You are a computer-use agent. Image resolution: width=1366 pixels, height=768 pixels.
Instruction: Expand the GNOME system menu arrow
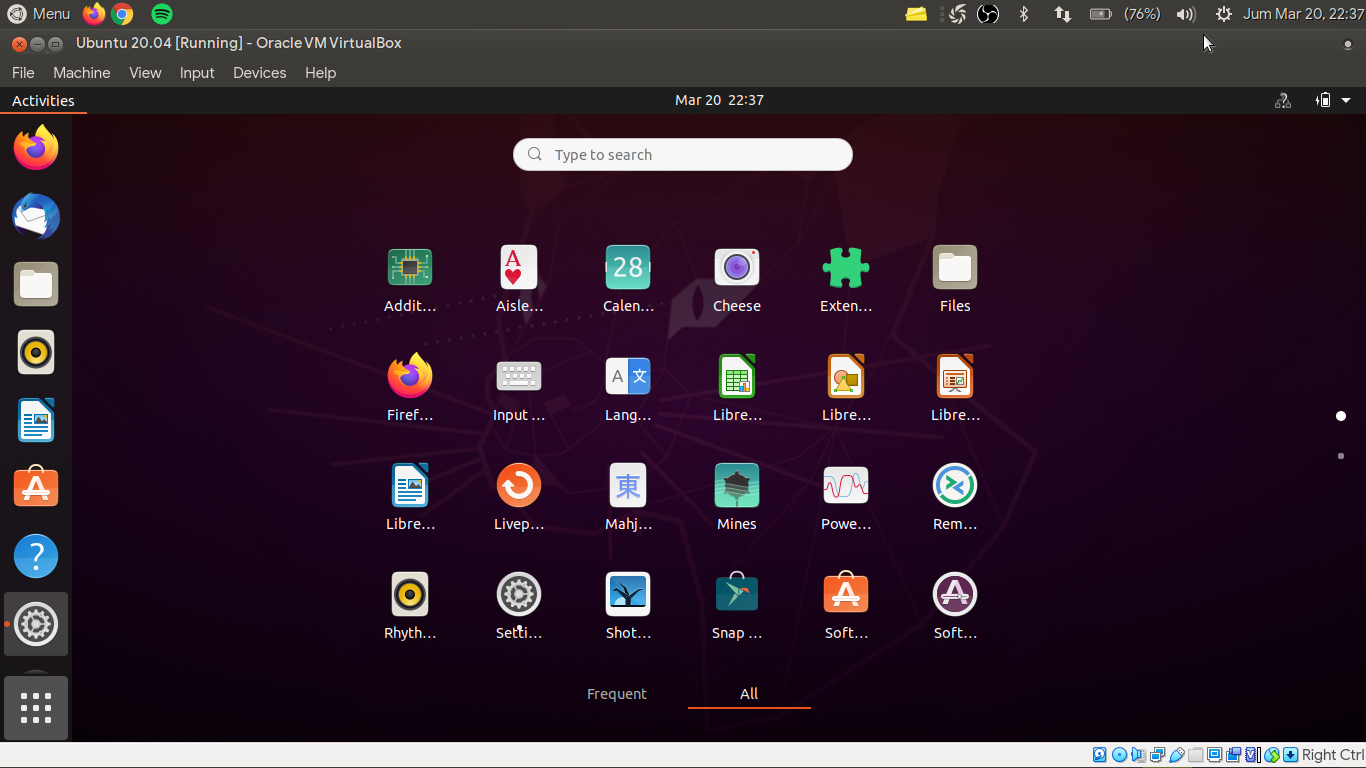click(x=1346, y=100)
